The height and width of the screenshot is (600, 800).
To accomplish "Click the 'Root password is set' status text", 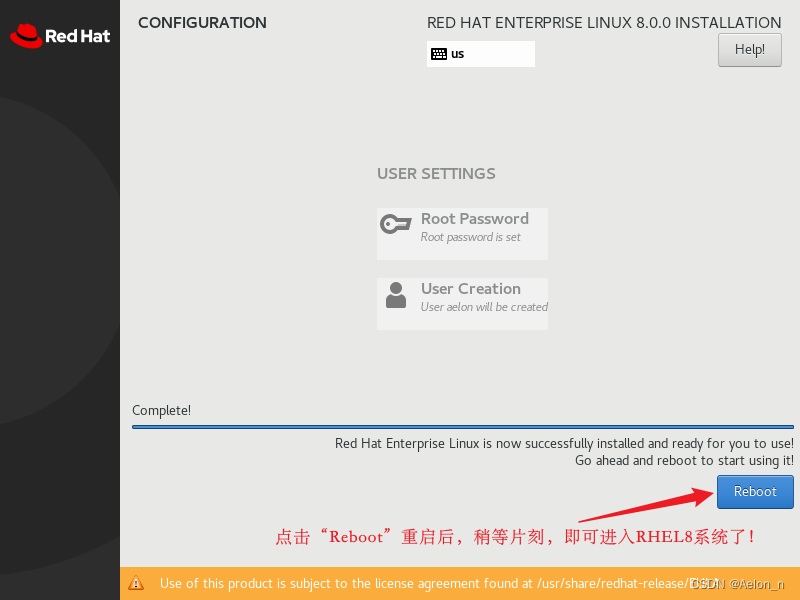I will (470, 237).
